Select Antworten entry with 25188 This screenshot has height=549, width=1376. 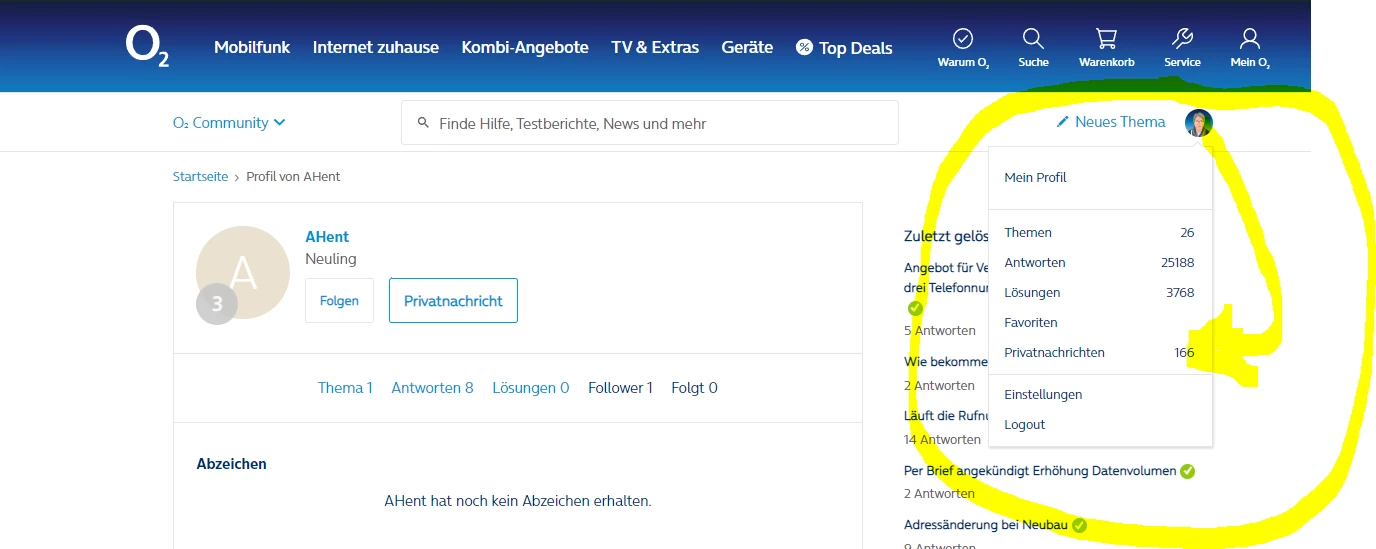(x=1100, y=262)
